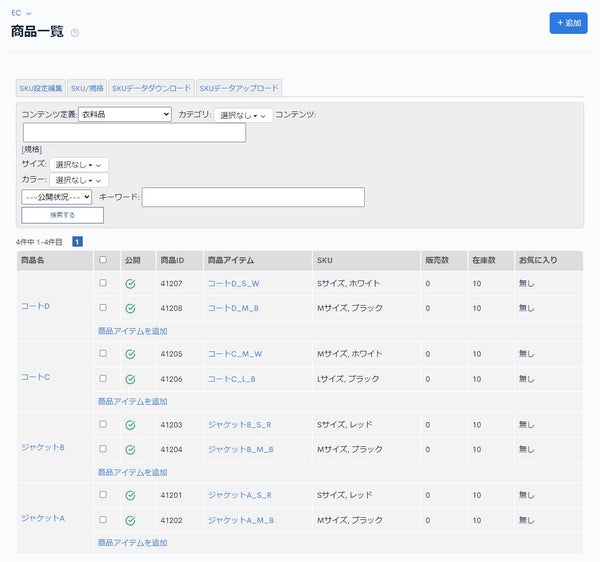Toggle the select-all checkbox in table header
The height and width of the screenshot is (562, 600).
(103, 260)
